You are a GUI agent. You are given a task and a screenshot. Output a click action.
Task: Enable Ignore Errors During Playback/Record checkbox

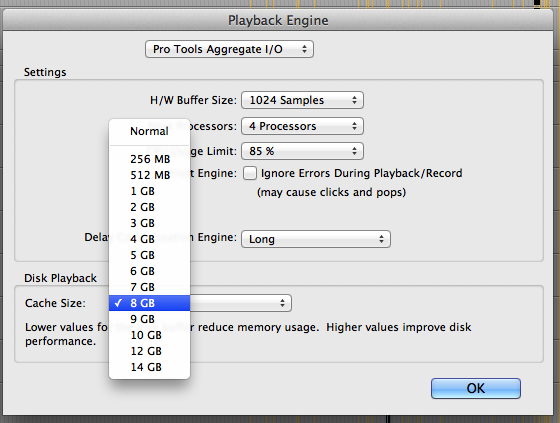tap(250, 173)
